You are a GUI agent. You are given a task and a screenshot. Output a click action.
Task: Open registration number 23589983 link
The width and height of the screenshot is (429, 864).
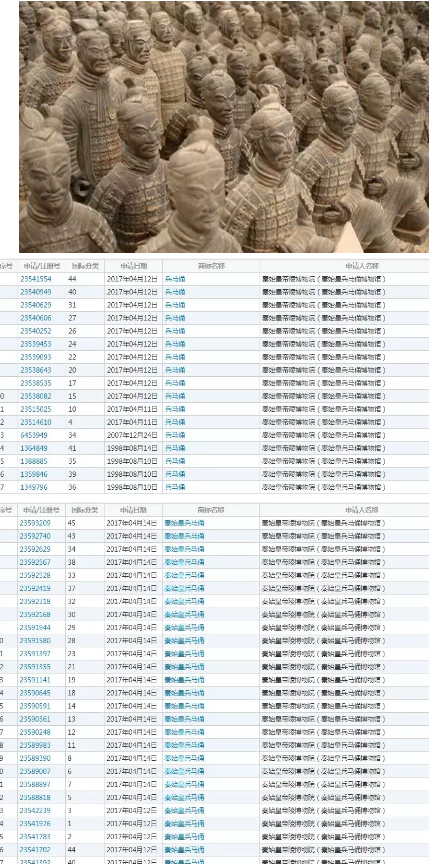pos(35,745)
